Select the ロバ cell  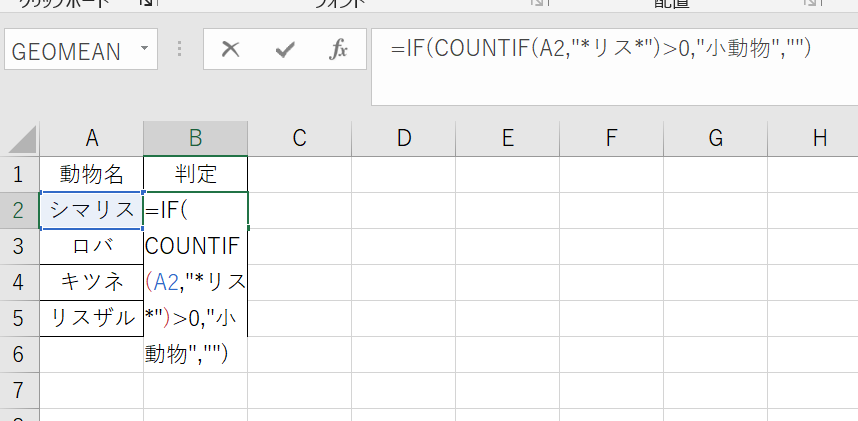(91, 247)
